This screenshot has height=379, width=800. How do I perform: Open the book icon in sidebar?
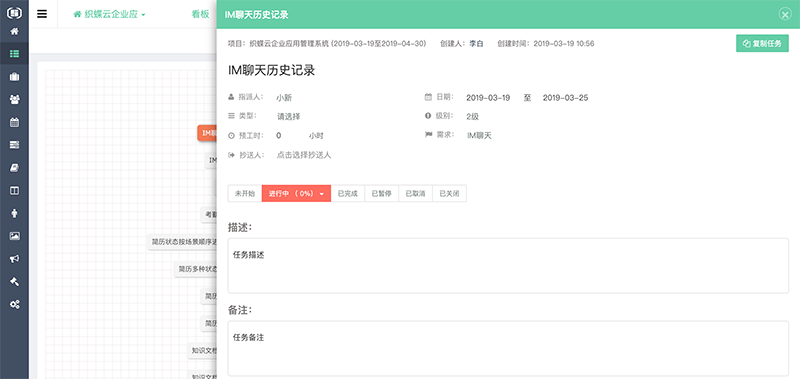14,168
